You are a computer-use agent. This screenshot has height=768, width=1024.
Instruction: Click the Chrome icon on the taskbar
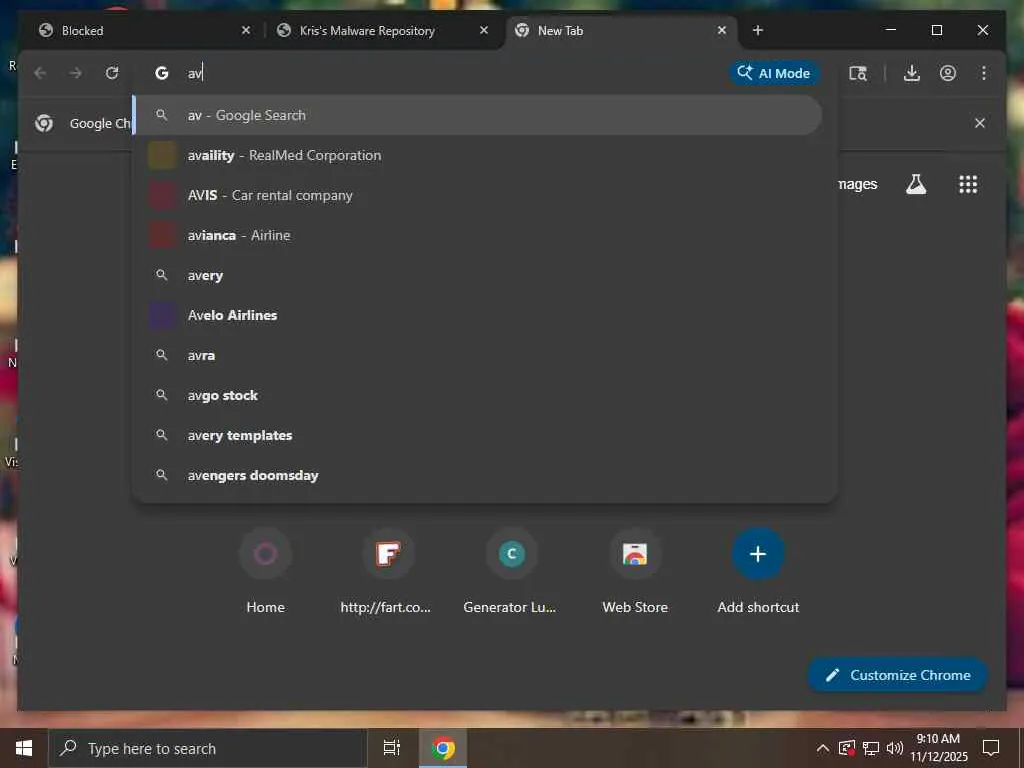point(443,748)
